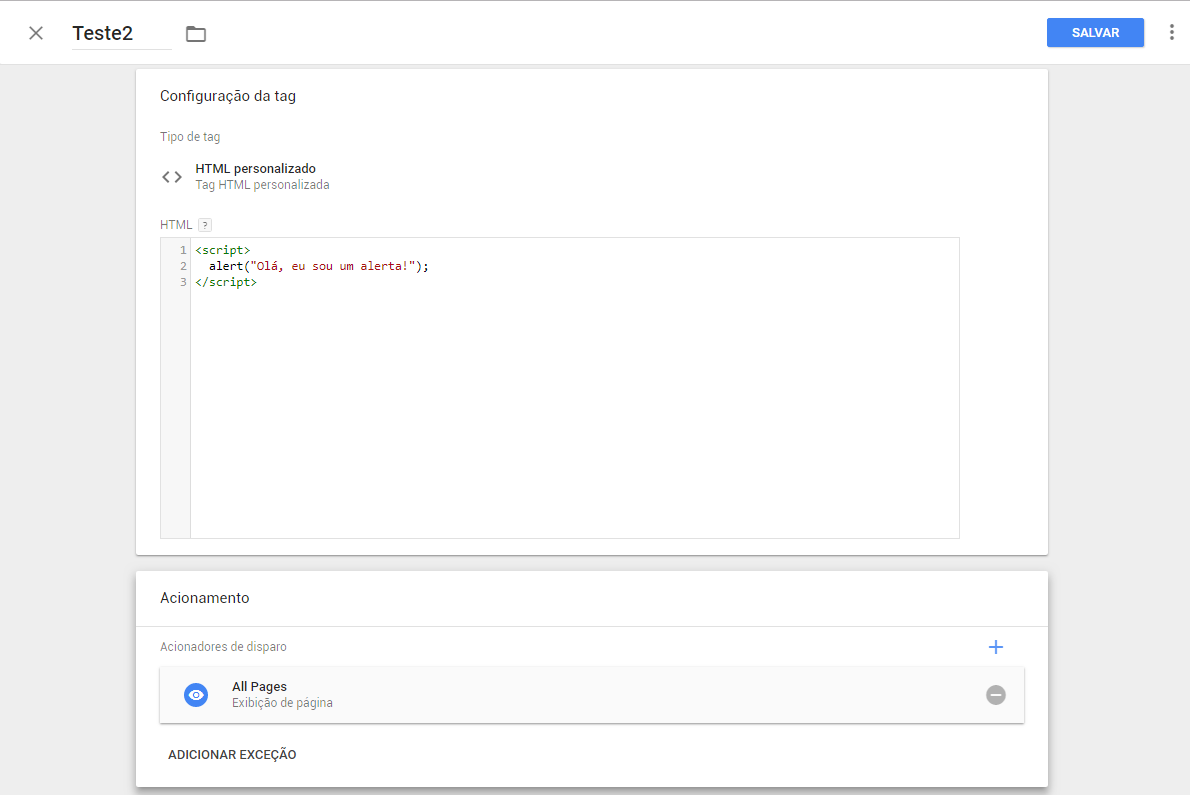Screen dimensions: 1190x795
Task: Open the three-dot more options menu
Action: coord(1172,32)
